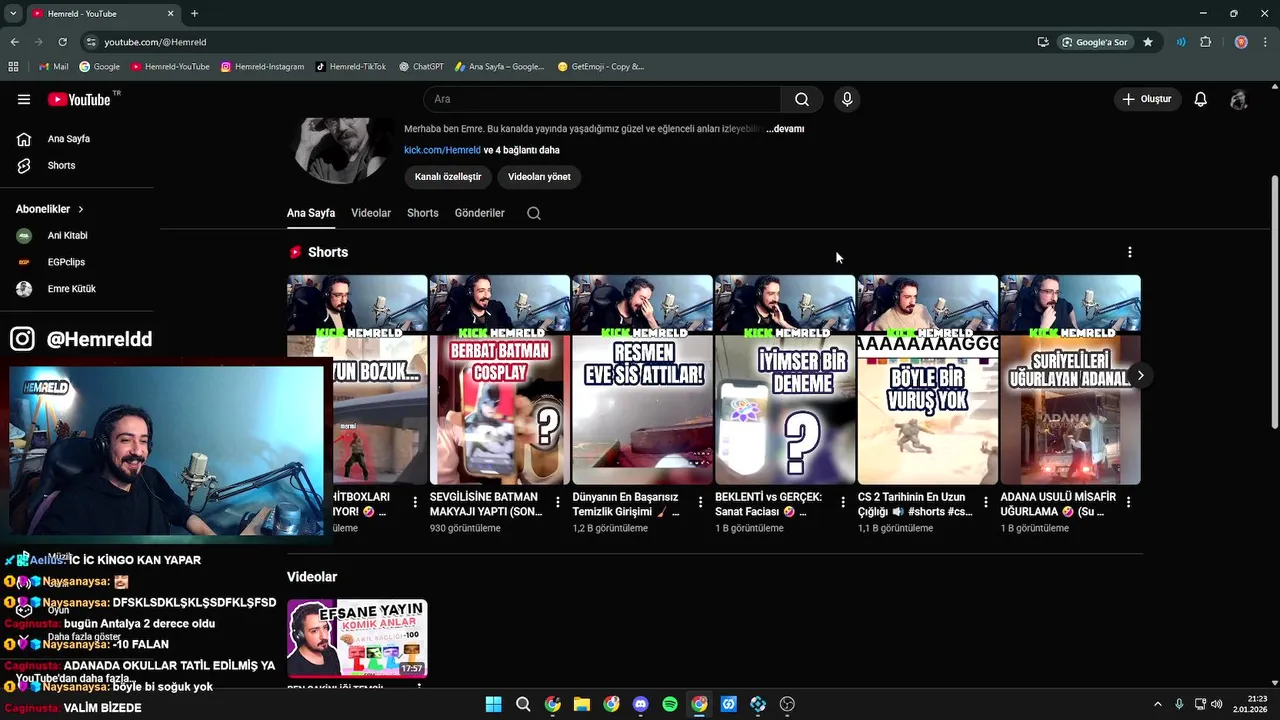Reload the page in Chrome
The height and width of the screenshot is (720, 1280).
tap(62, 42)
